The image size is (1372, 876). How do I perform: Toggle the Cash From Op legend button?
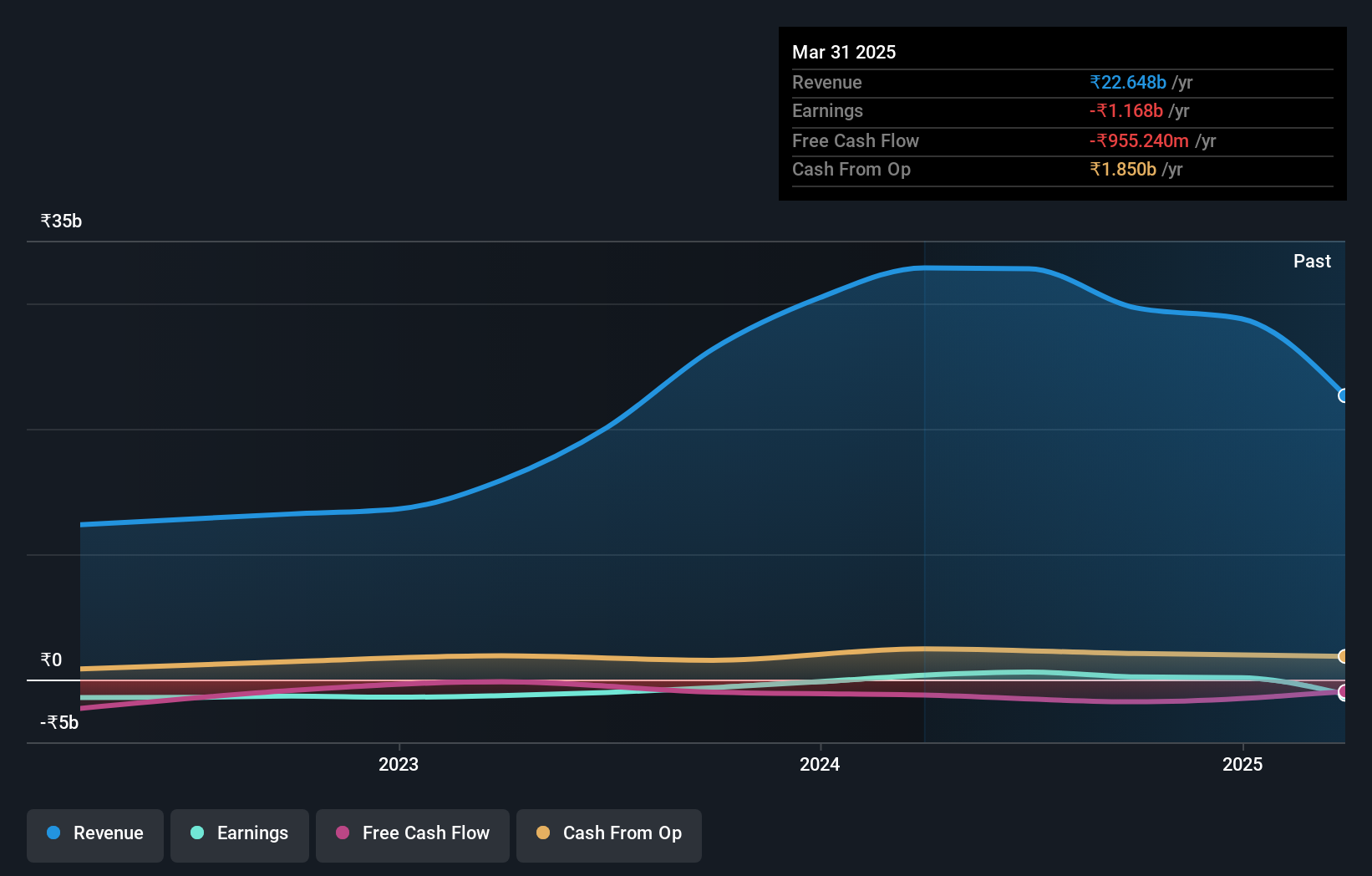[x=609, y=835]
